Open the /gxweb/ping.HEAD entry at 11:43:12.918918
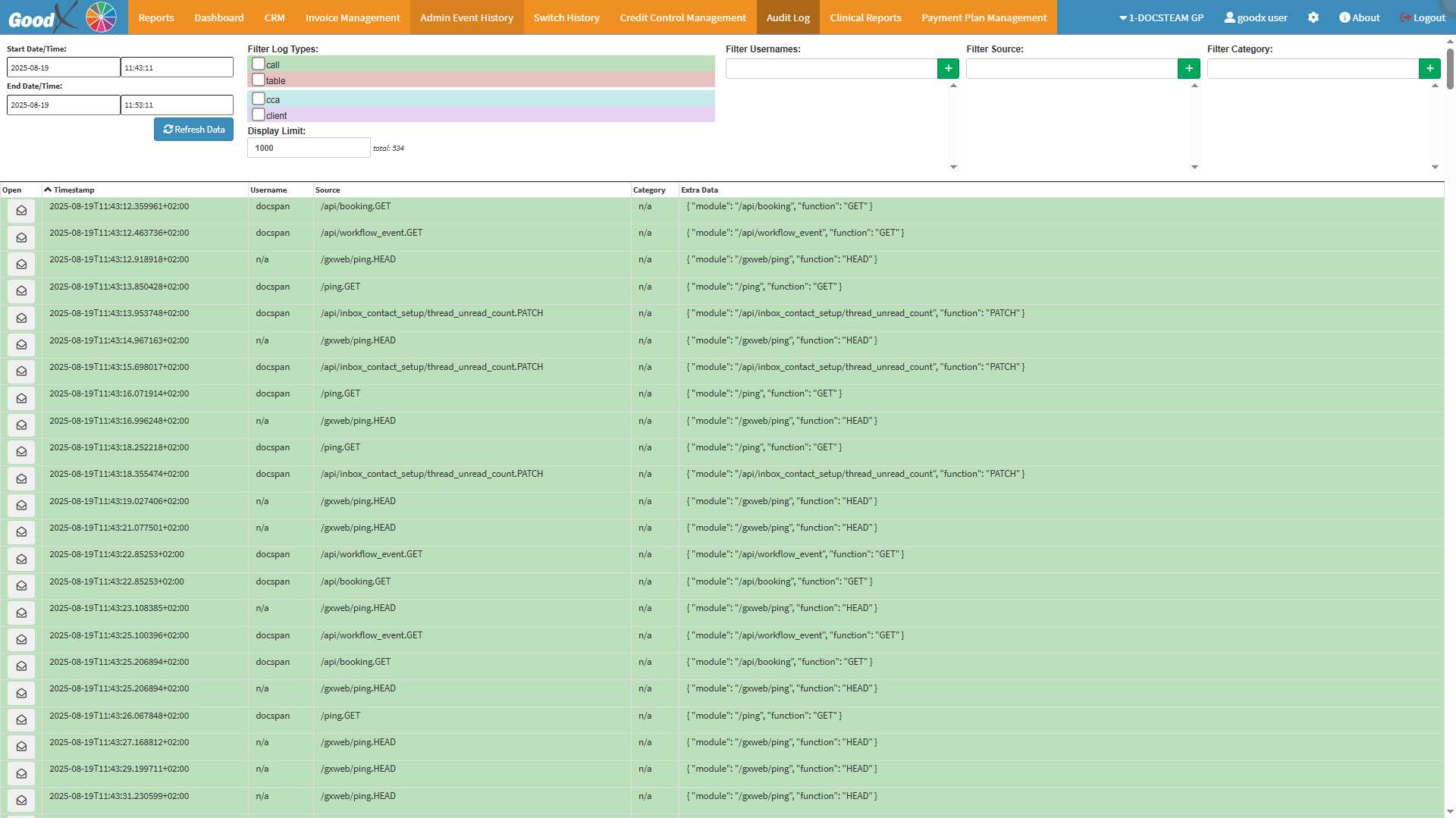The height and width of the screenshot is (818, 1456). [21, 265]
